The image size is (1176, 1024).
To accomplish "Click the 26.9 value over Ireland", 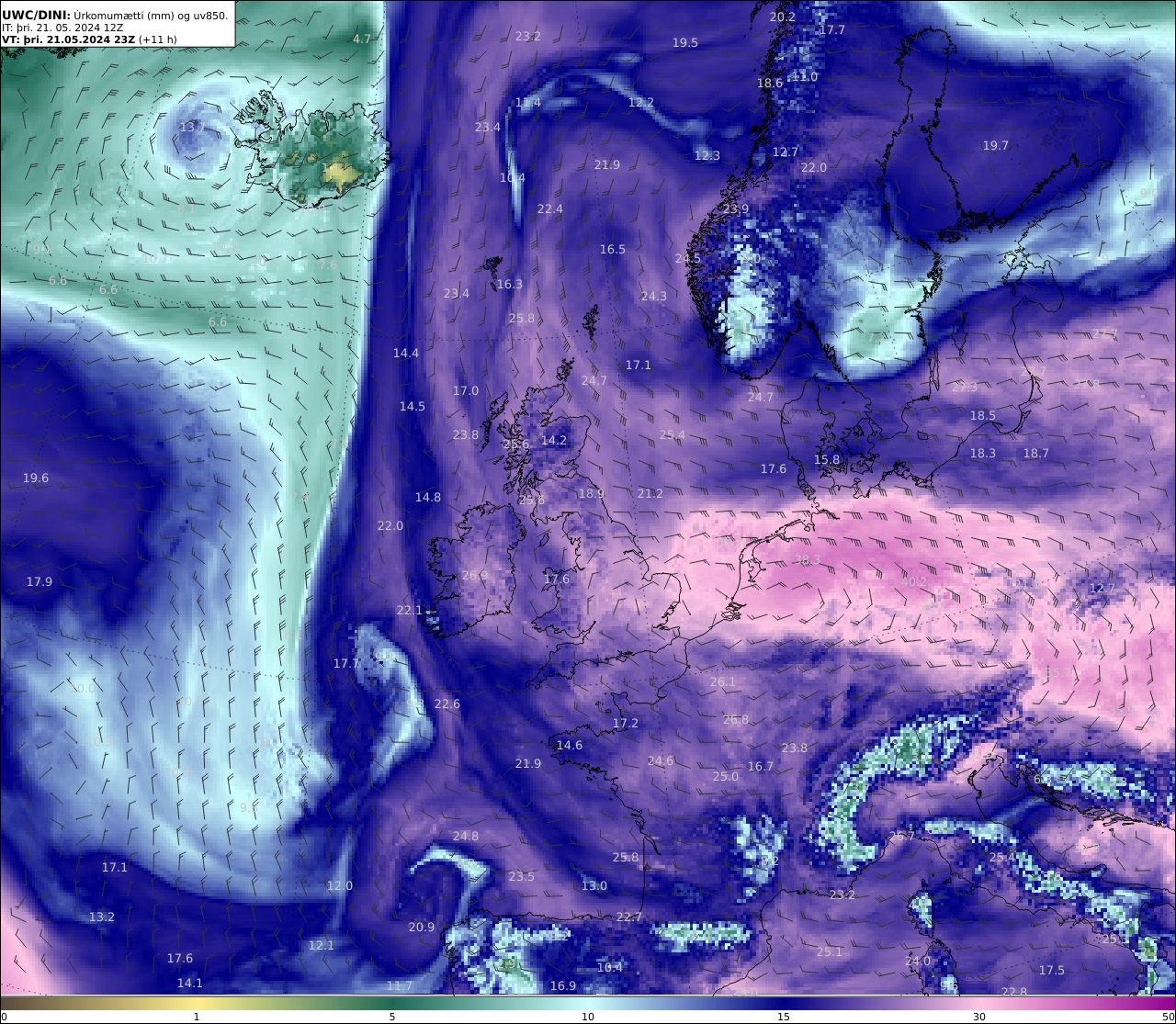I will 475,575.
